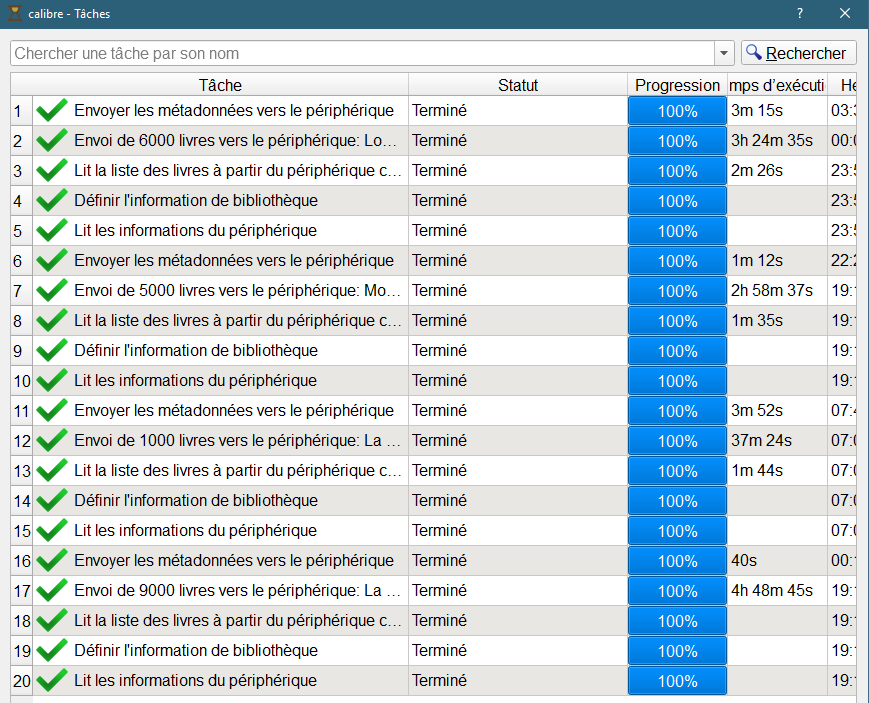This screenshot has width=869, height=703.
Task: Click the execution time '3m 52s'
Action: coord(756,410)
